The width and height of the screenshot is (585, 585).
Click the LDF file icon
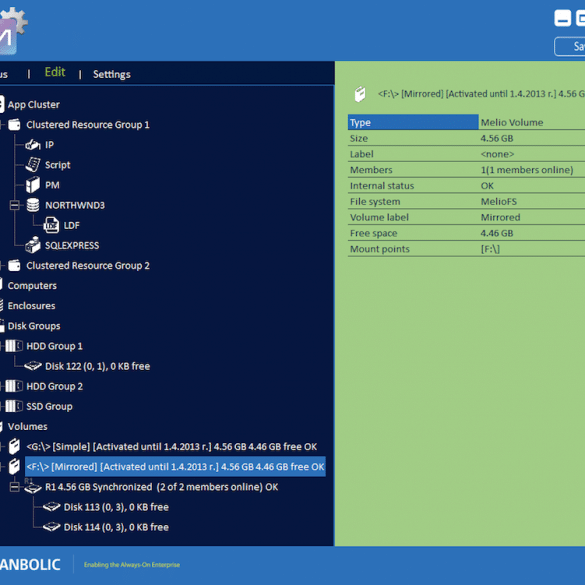click(51, 225)
